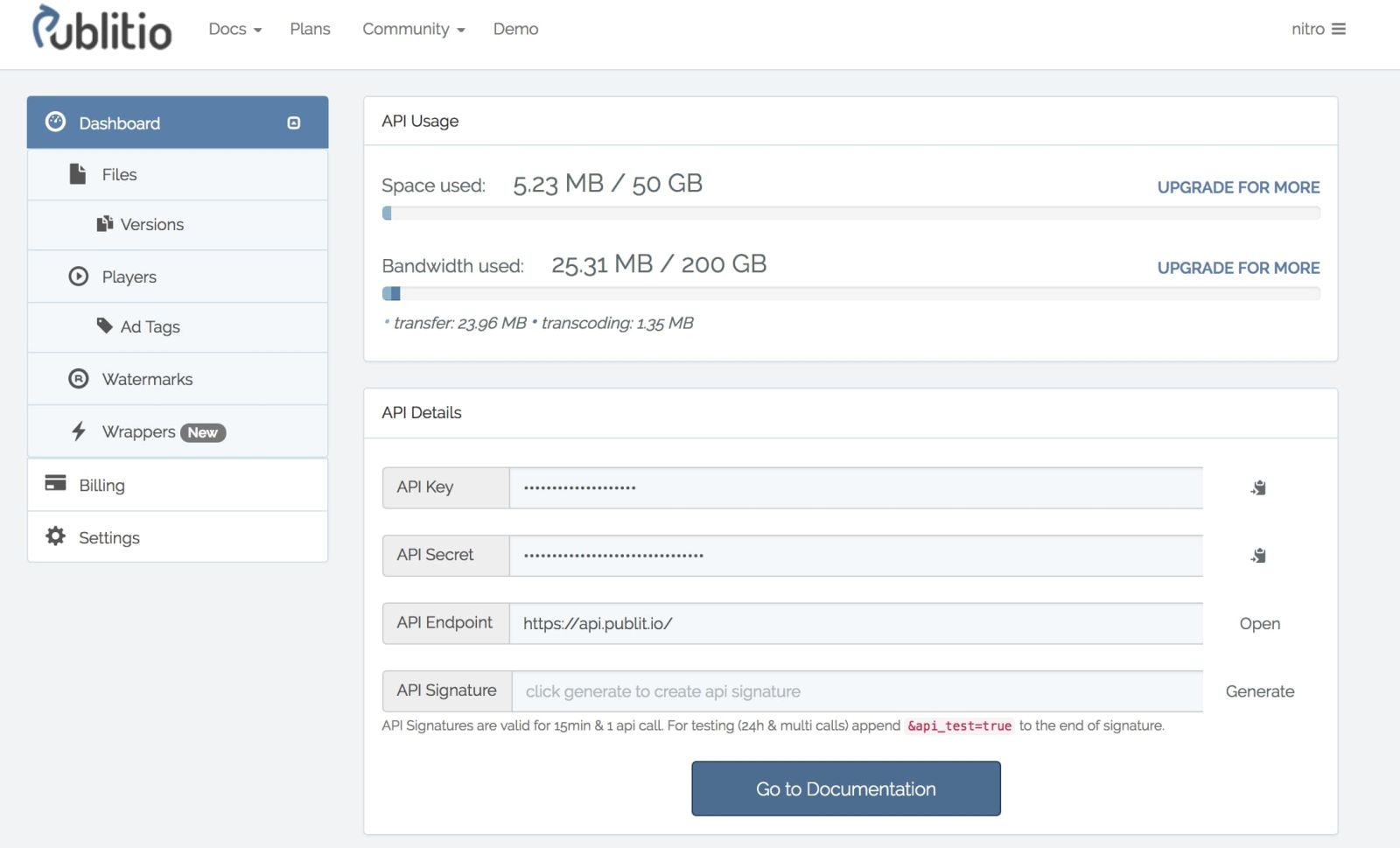This screenshot has height=848, width=1400.
Task: Generate an API signature
Action: [1259, 691]
